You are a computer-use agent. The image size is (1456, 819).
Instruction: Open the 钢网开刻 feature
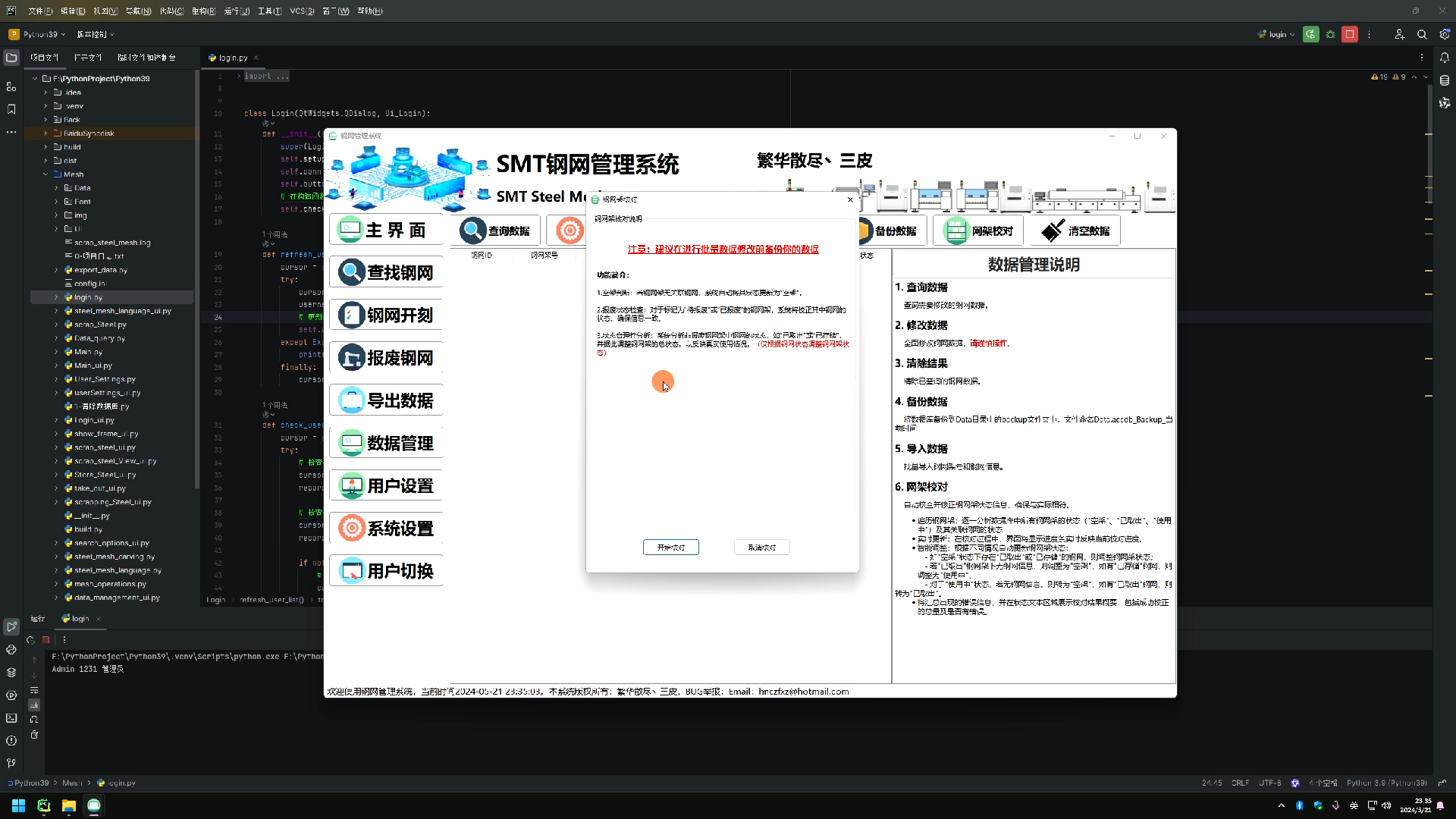[385, 314]
